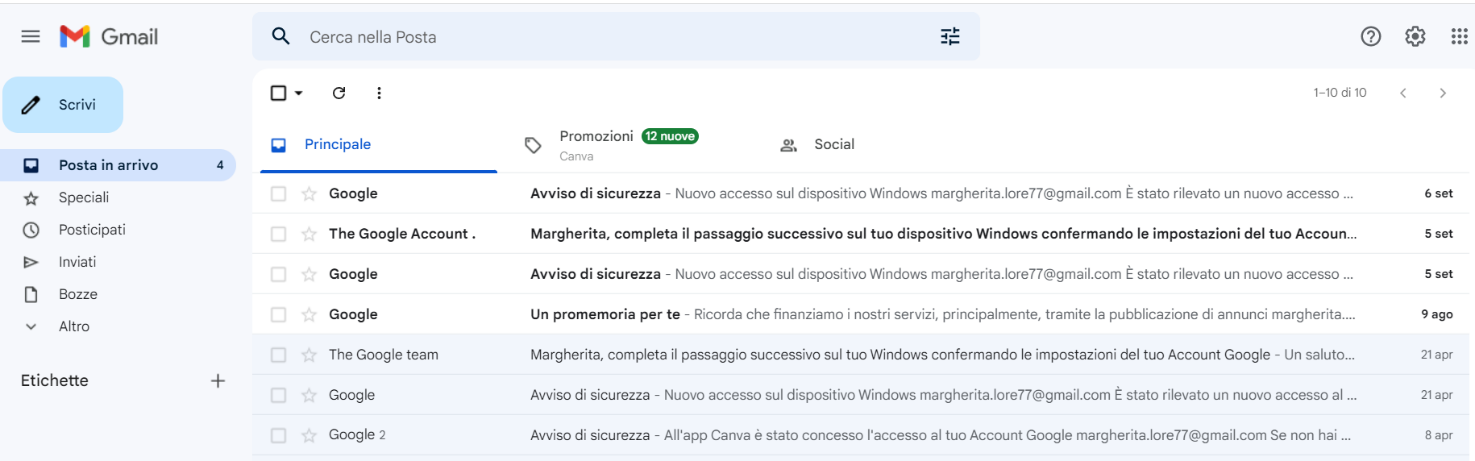Select the Google email dated 6 set
The image size is (1475, 461).
click(x=279, y=194)
